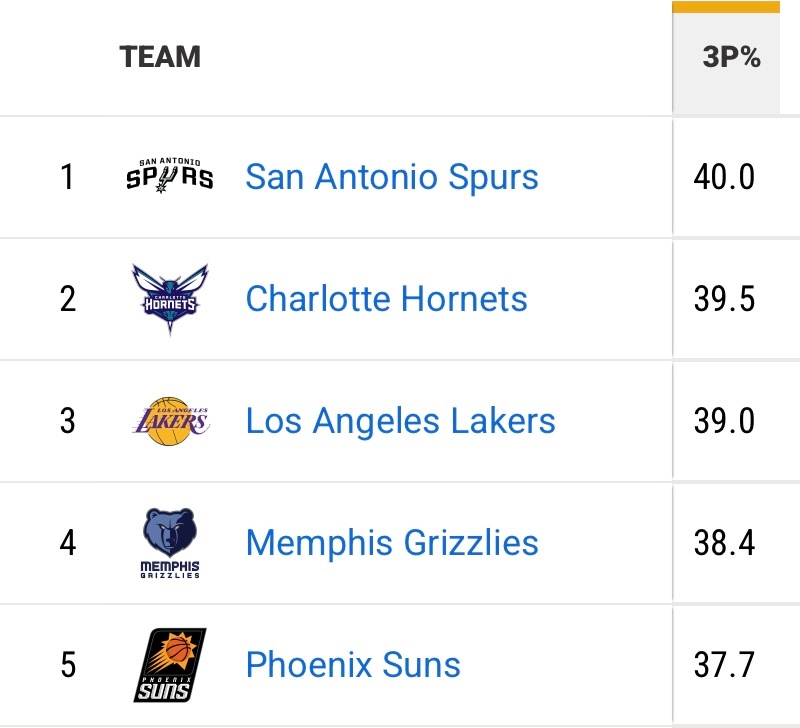
Task: Open the Memphis Grizzlies team link
Action: [x=392, y=543]
